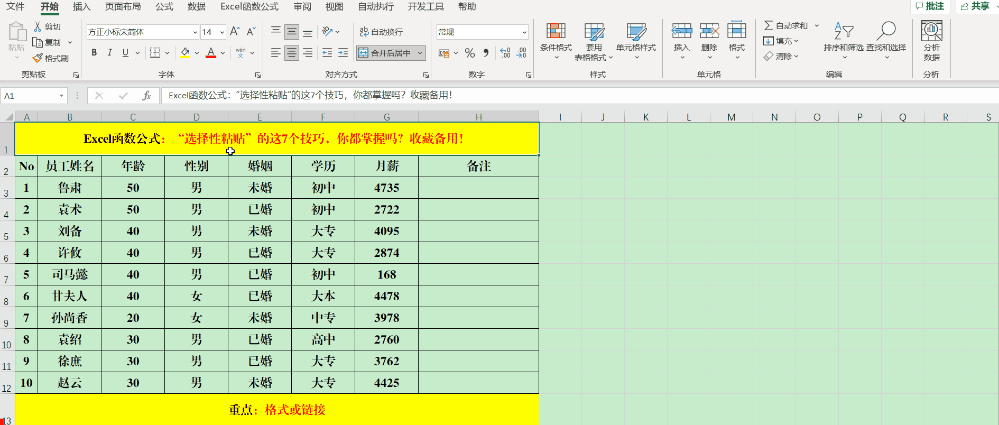The width and height of the screenshot is (999, 425).
Task: Increase indent using the indent icon
Action: (343, 52)
